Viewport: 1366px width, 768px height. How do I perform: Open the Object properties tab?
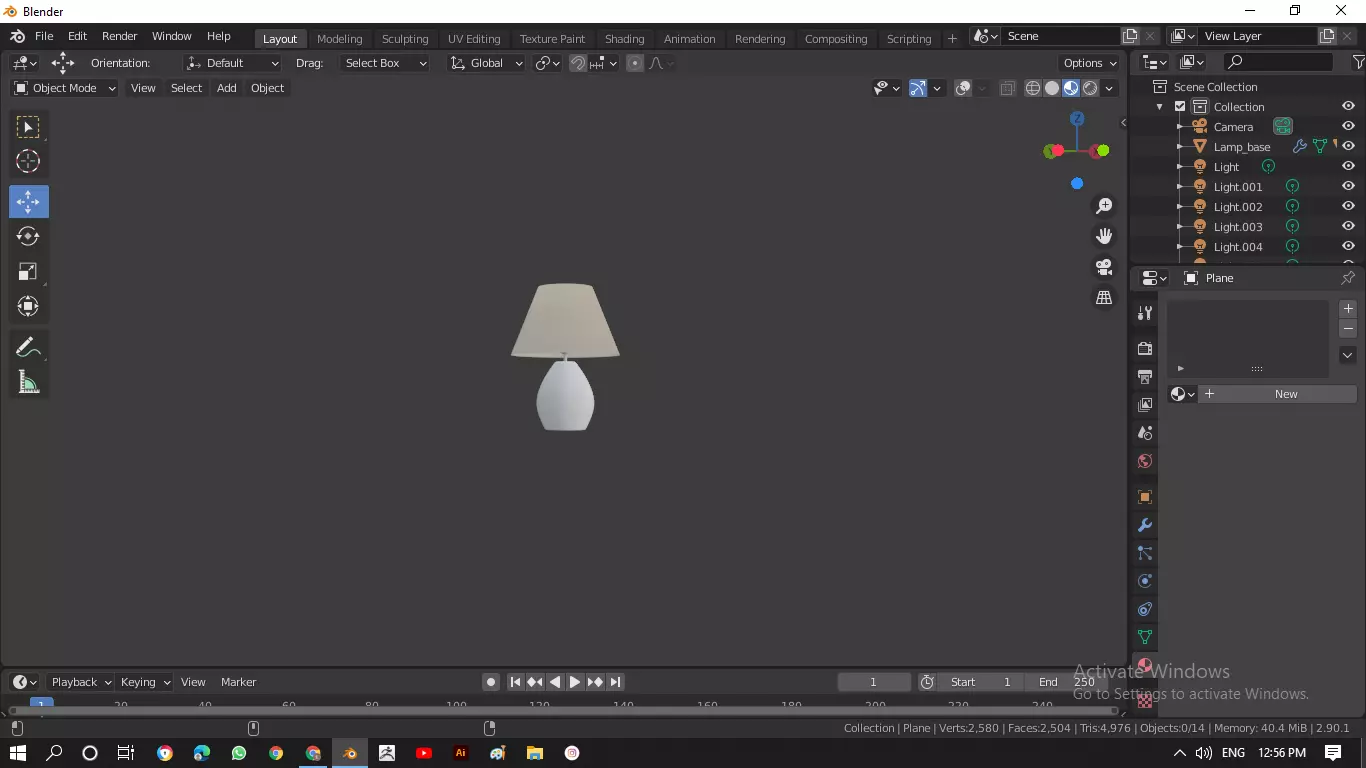click(x=1145, y=497)
